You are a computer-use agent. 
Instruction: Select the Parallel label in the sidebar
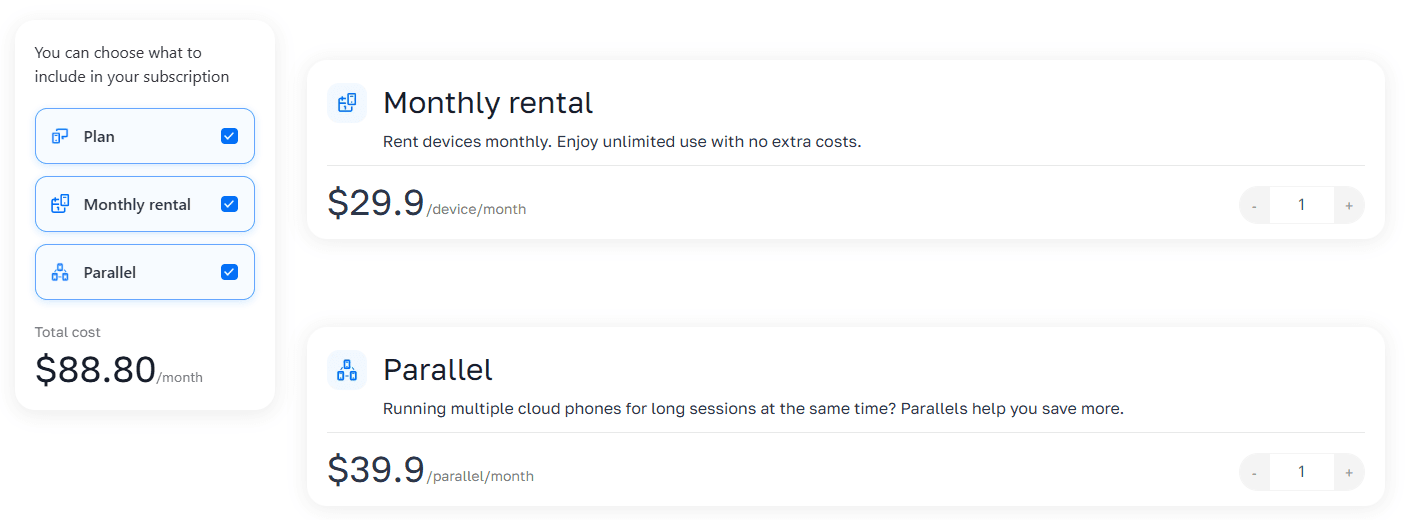110,272
